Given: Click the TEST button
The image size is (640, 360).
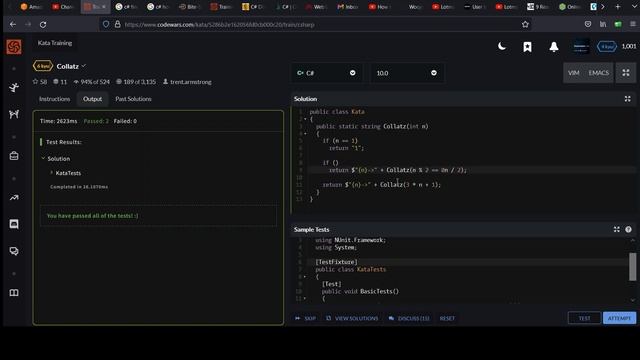Looking at the screenshot, I should [584, 318].
